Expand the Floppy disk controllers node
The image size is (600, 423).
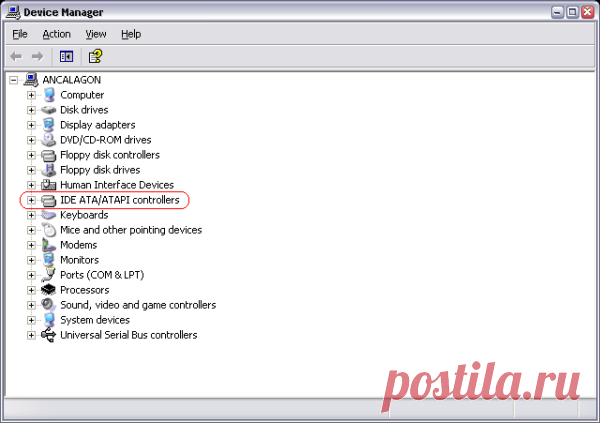[31, 155]
